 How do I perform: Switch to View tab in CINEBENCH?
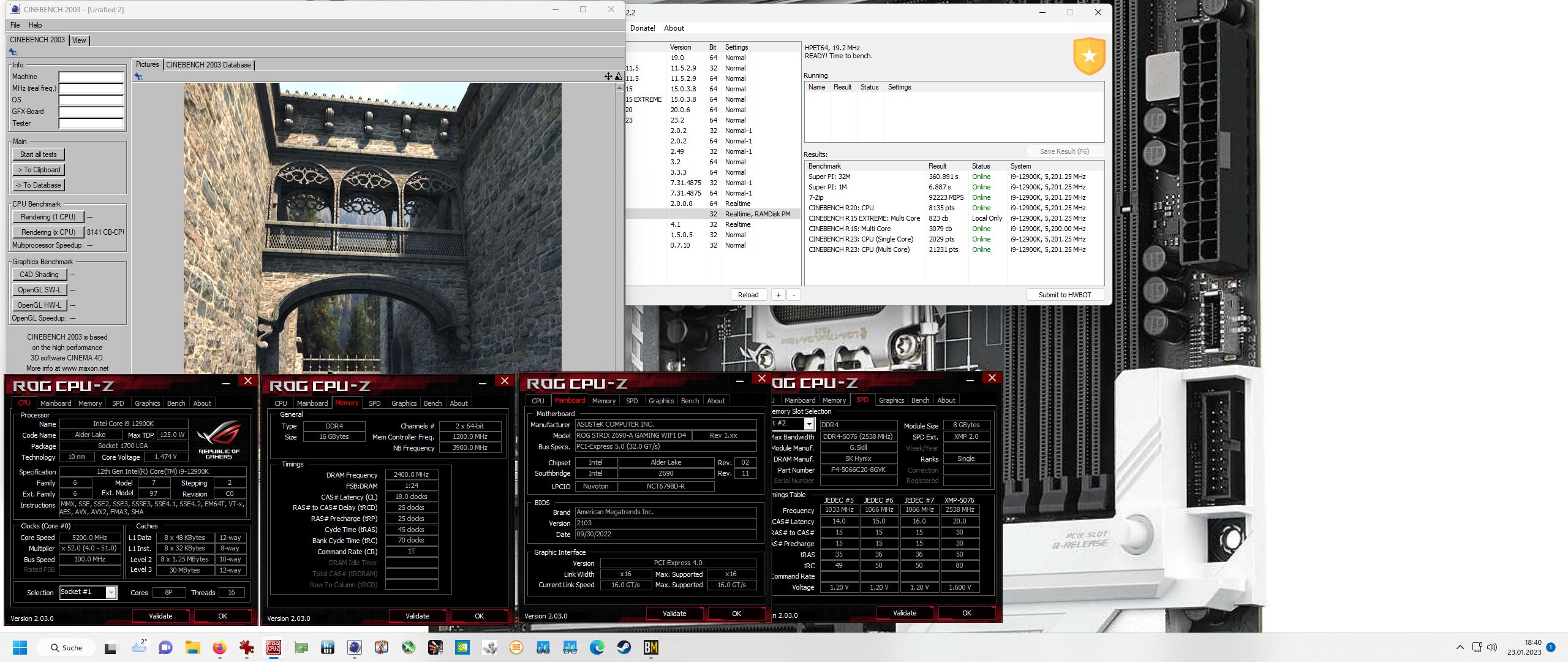click(x=79, y=40)
